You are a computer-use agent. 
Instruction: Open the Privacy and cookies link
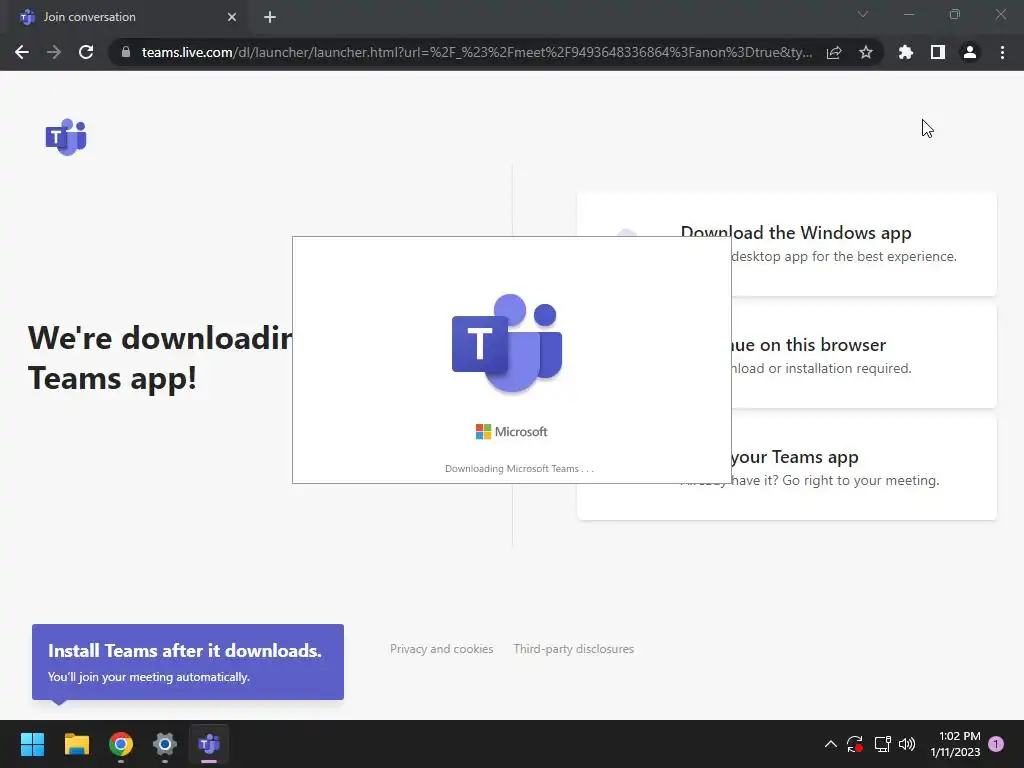click(441, 649)
